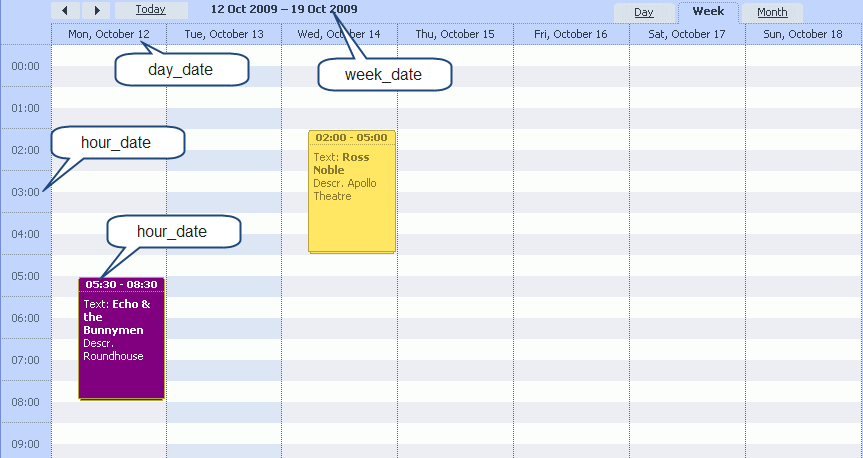Click the 12 Oct 2009 – 19 Oct 2009 range title
The width and height of the screenshot is (863, 458).
point(284,9)
